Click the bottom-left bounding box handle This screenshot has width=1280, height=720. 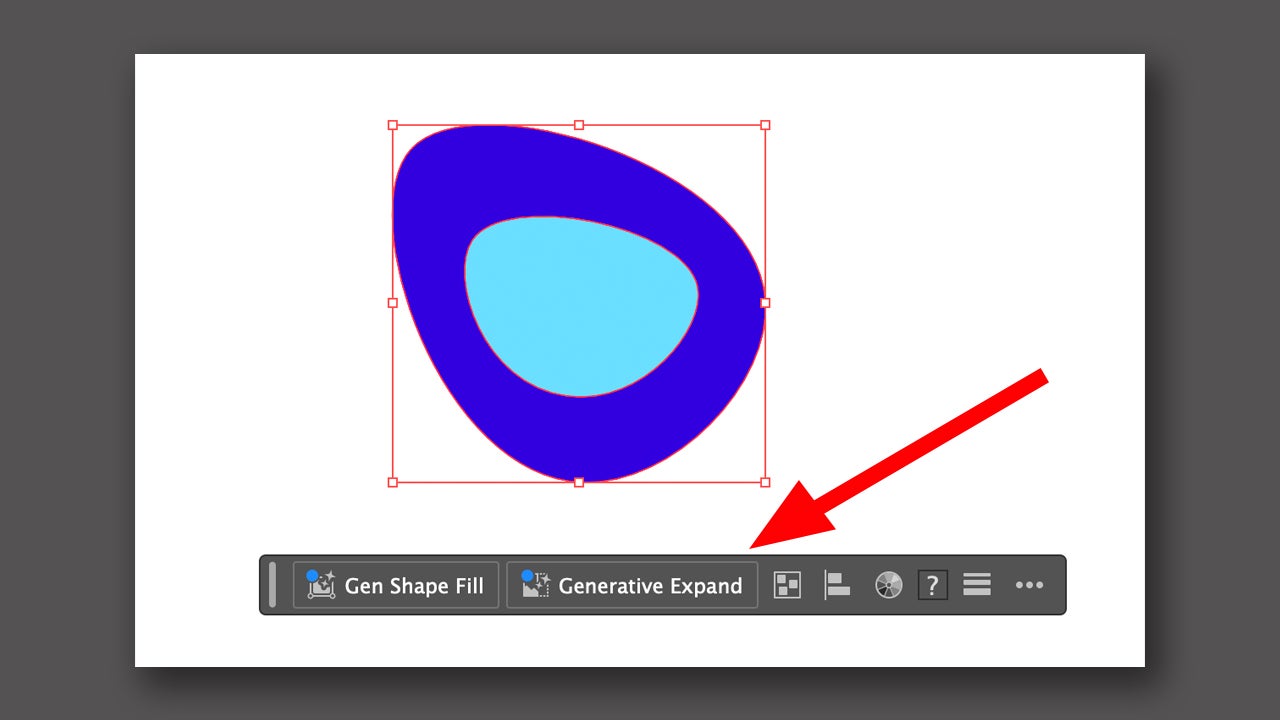coord(393,482)
